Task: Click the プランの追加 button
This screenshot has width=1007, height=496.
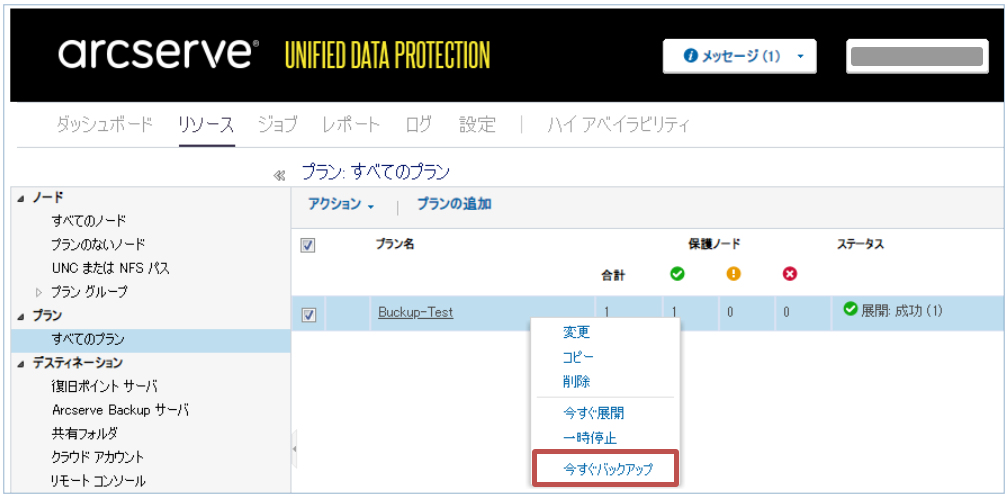Action: click(x=454, y=204)
